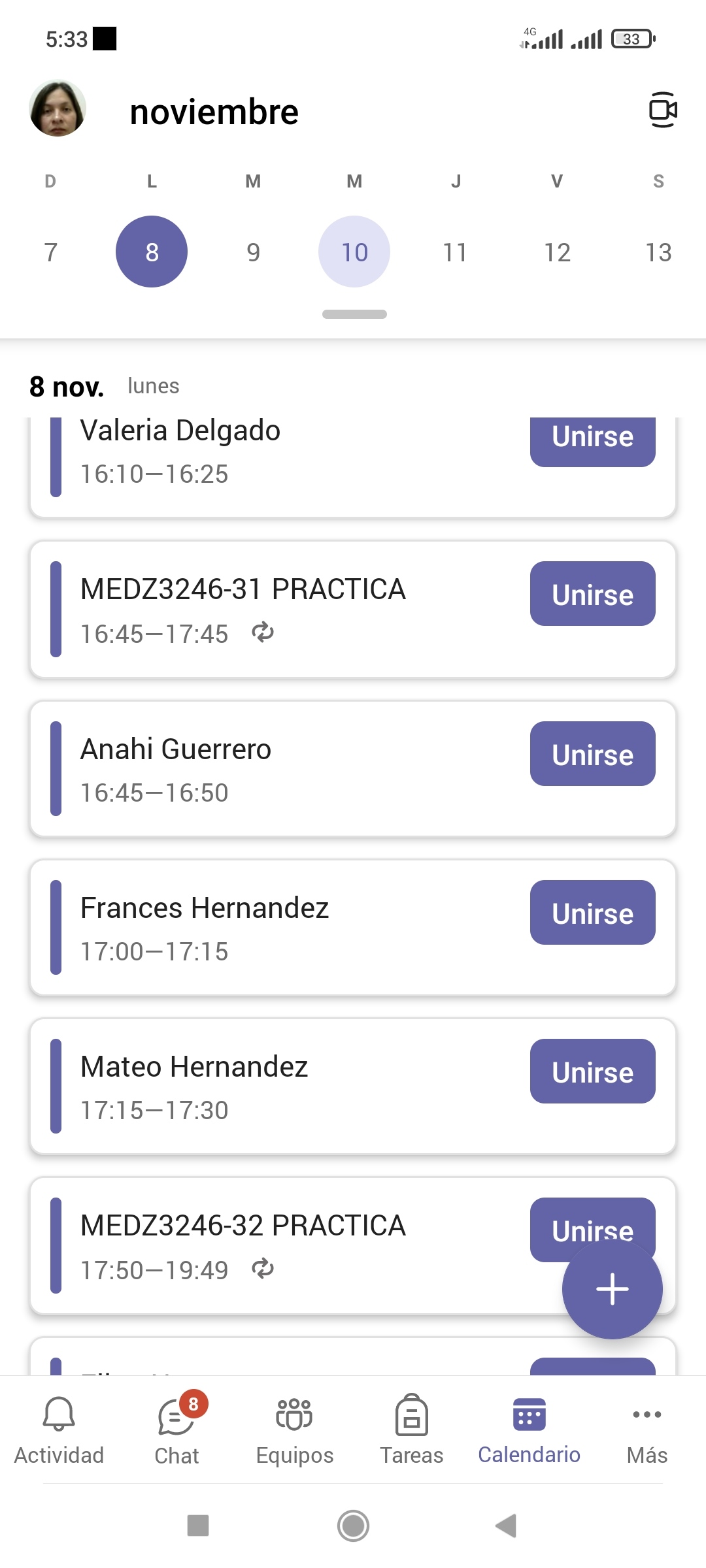Expand the calendar using drag handle
This screenshot has width=706, height=1568.
[x=354, y=314]
